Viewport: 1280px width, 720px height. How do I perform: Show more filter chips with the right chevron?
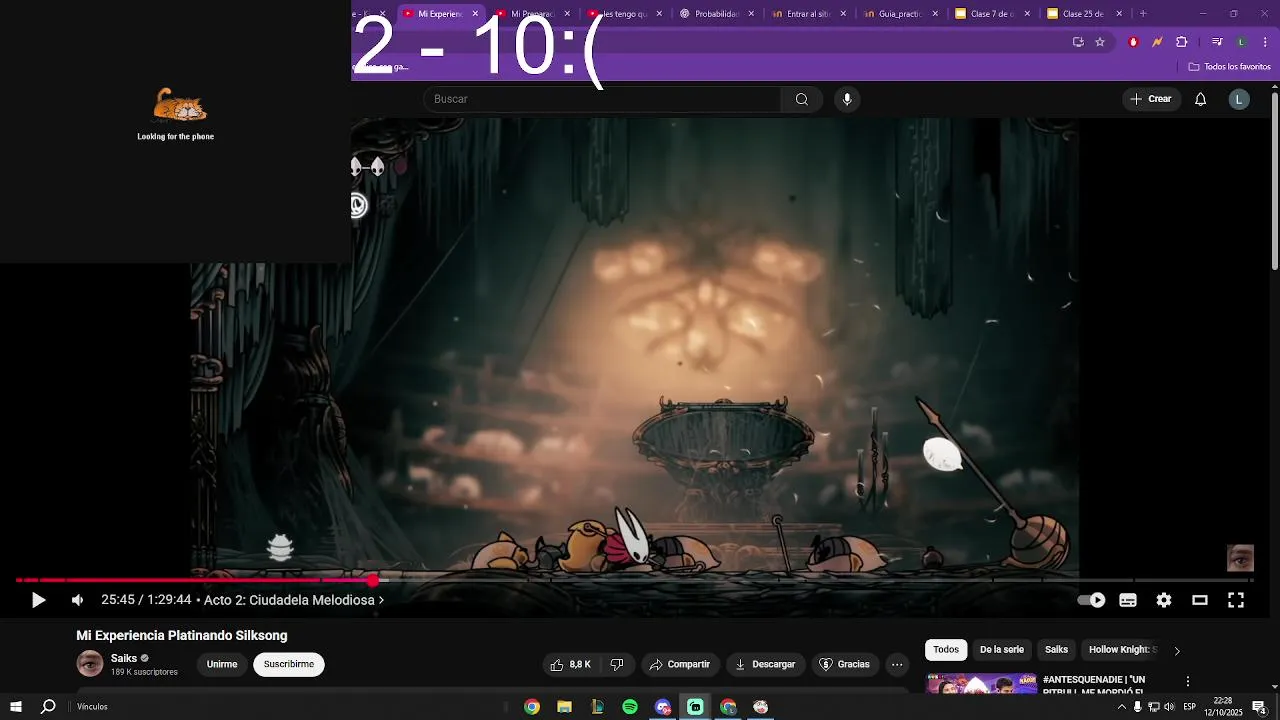(x=1177, y=650)
